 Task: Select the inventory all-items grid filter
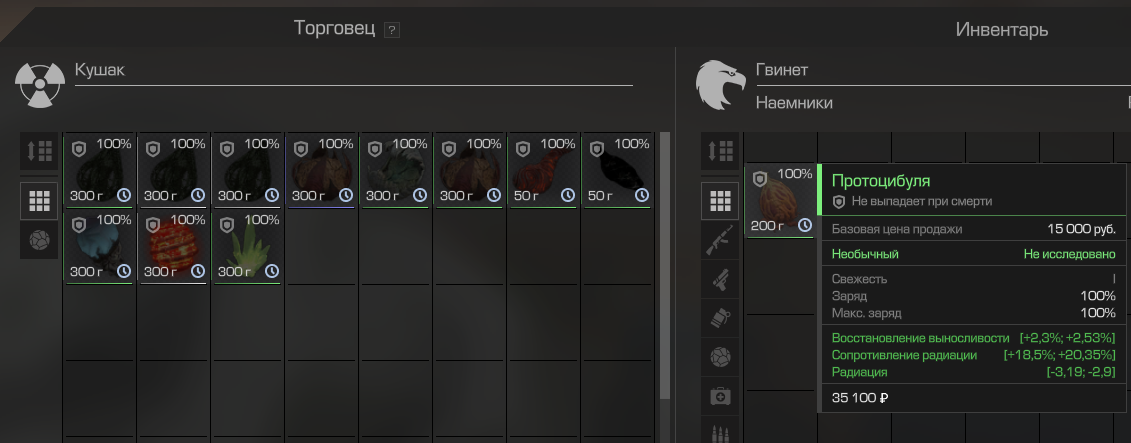point(720,201)
